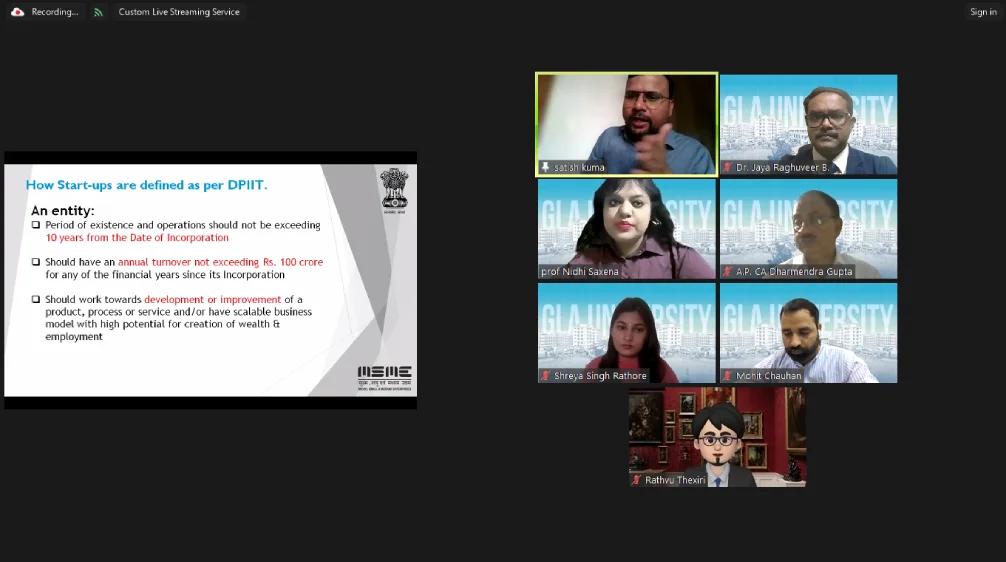The image size is (1006, 562).
Task: Select Shreya Singh Rathore's video tile
Action: point(627,332)
